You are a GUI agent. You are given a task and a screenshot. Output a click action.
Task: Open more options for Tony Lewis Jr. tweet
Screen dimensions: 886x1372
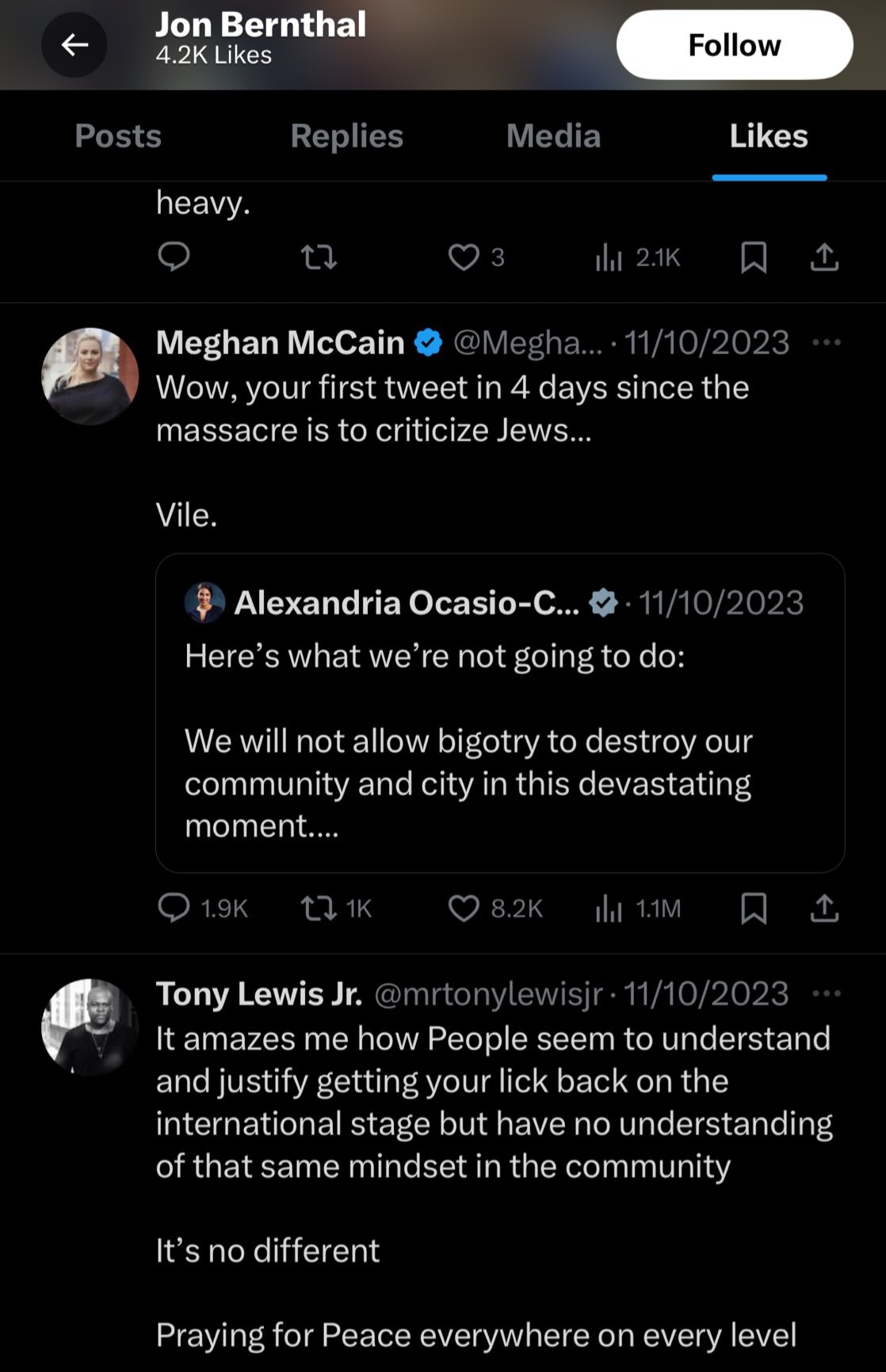click(827, 993)
